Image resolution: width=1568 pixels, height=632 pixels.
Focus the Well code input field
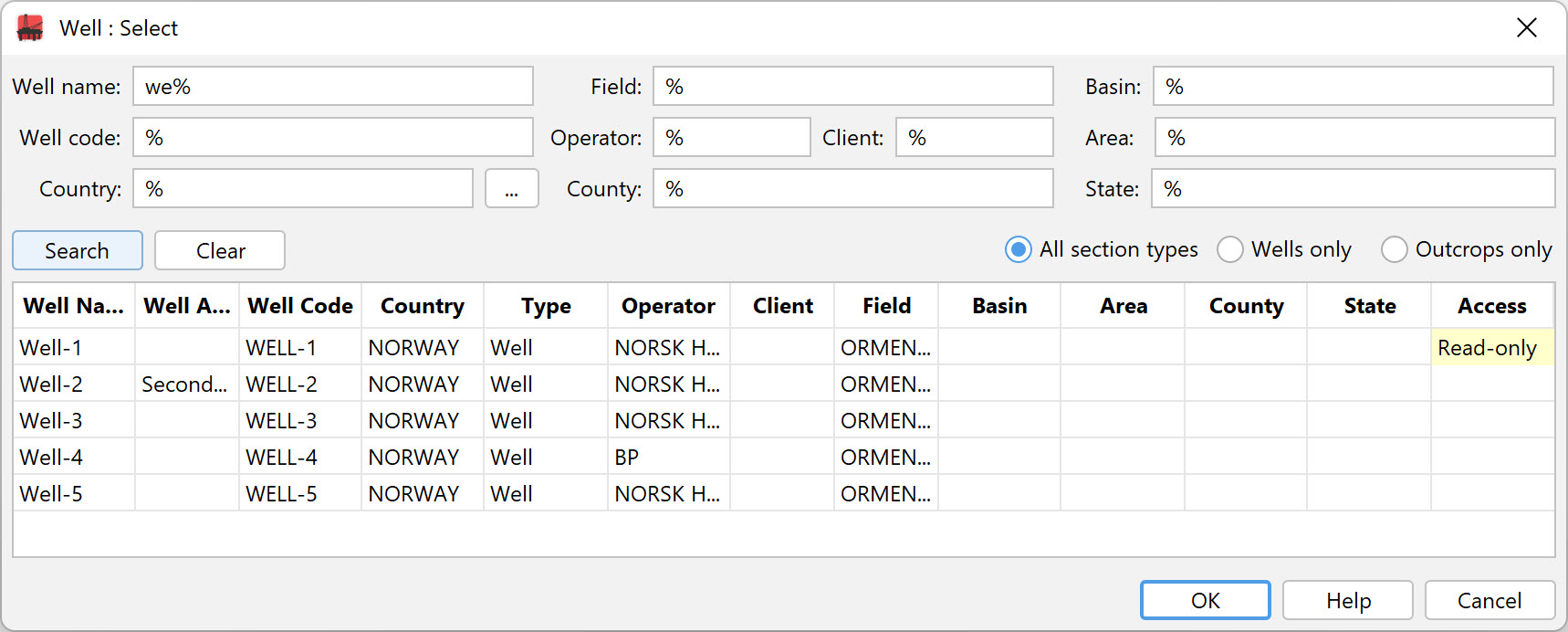coord(333,137)
